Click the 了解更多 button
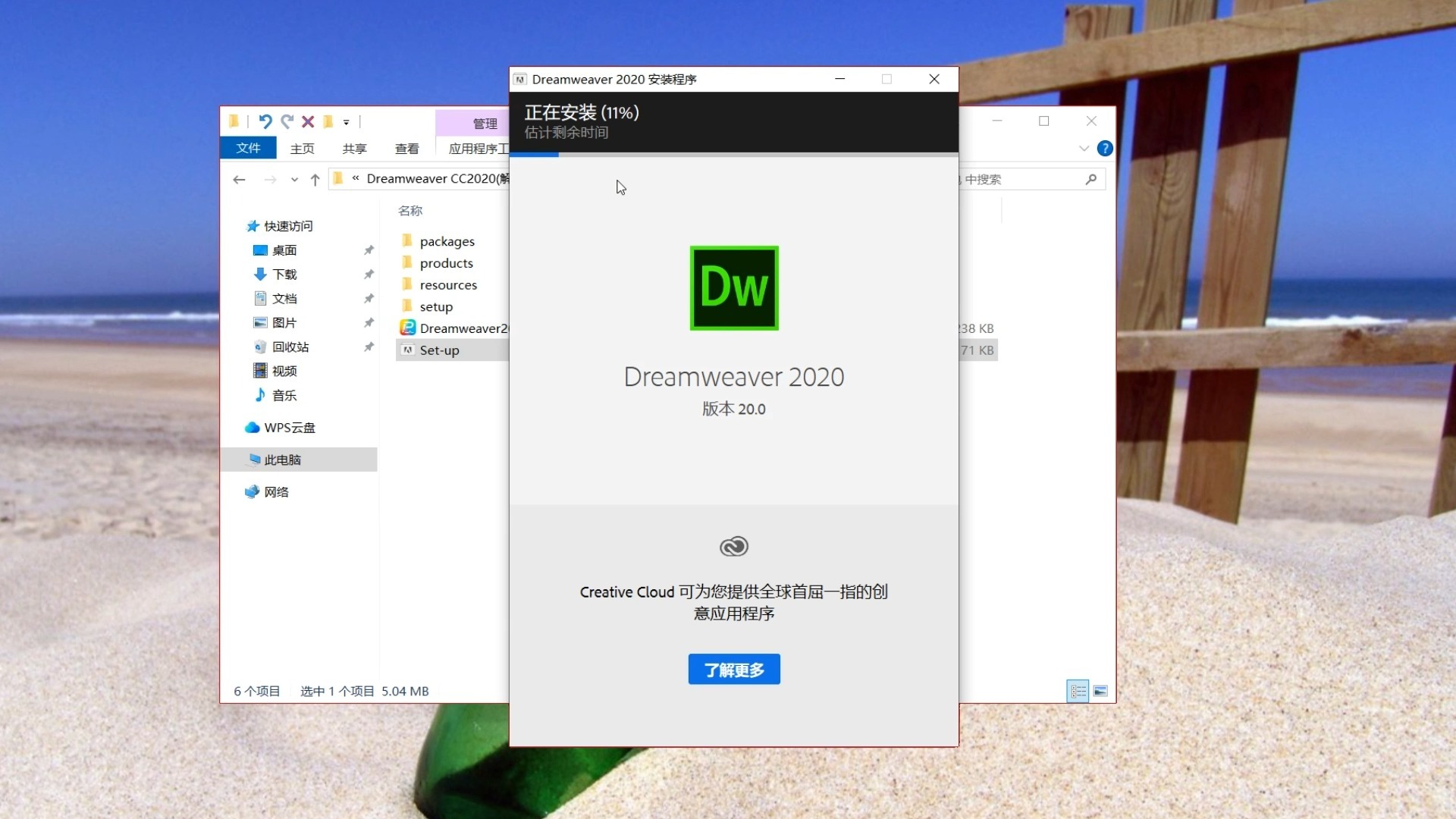Viewport: 1456px width, 819px height. coord(734,670)
